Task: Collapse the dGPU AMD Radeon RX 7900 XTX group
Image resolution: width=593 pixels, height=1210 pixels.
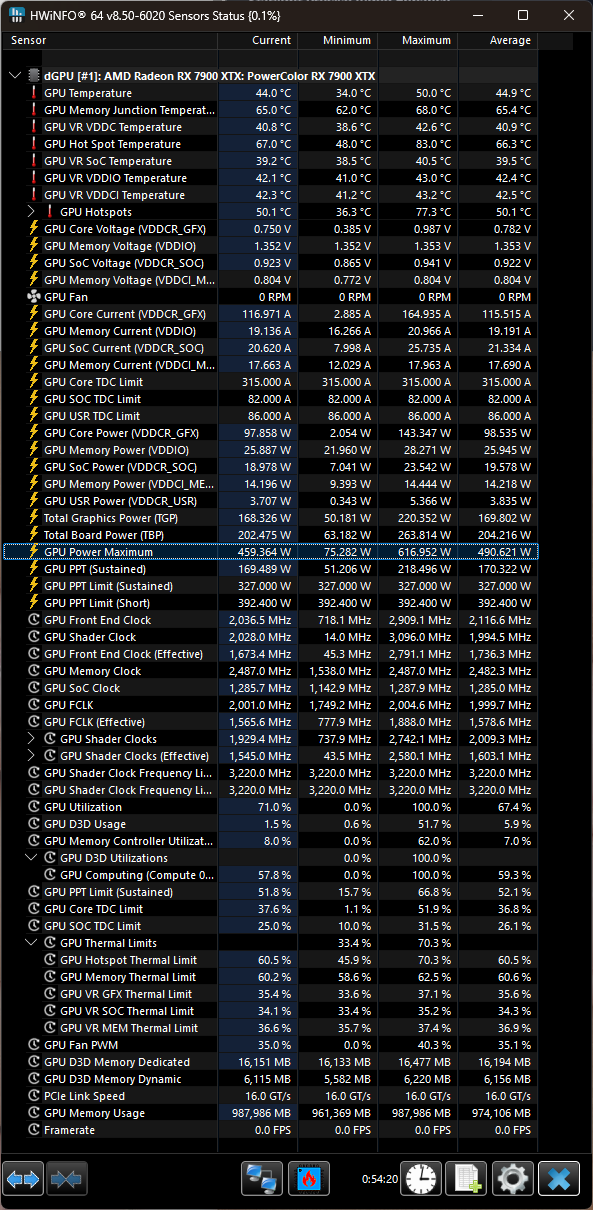Action: tap(14, 76)
